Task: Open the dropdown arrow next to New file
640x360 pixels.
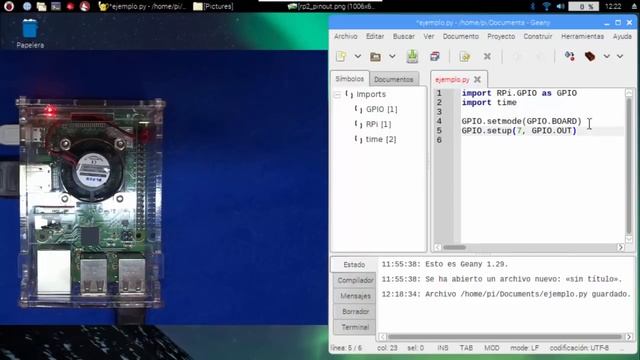Action: pyautogui.click(x=358, y=56)
